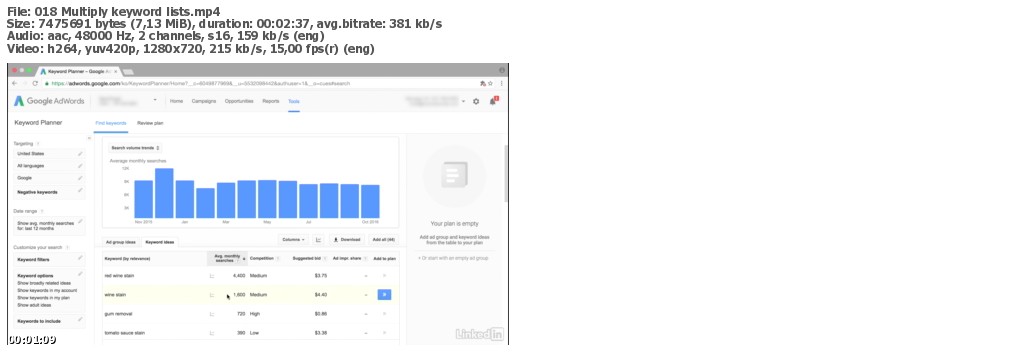The width and height of the screenshot is (1024, 363).
Task: Click the Add all (44) button
Action: click(x=383, y=240)
